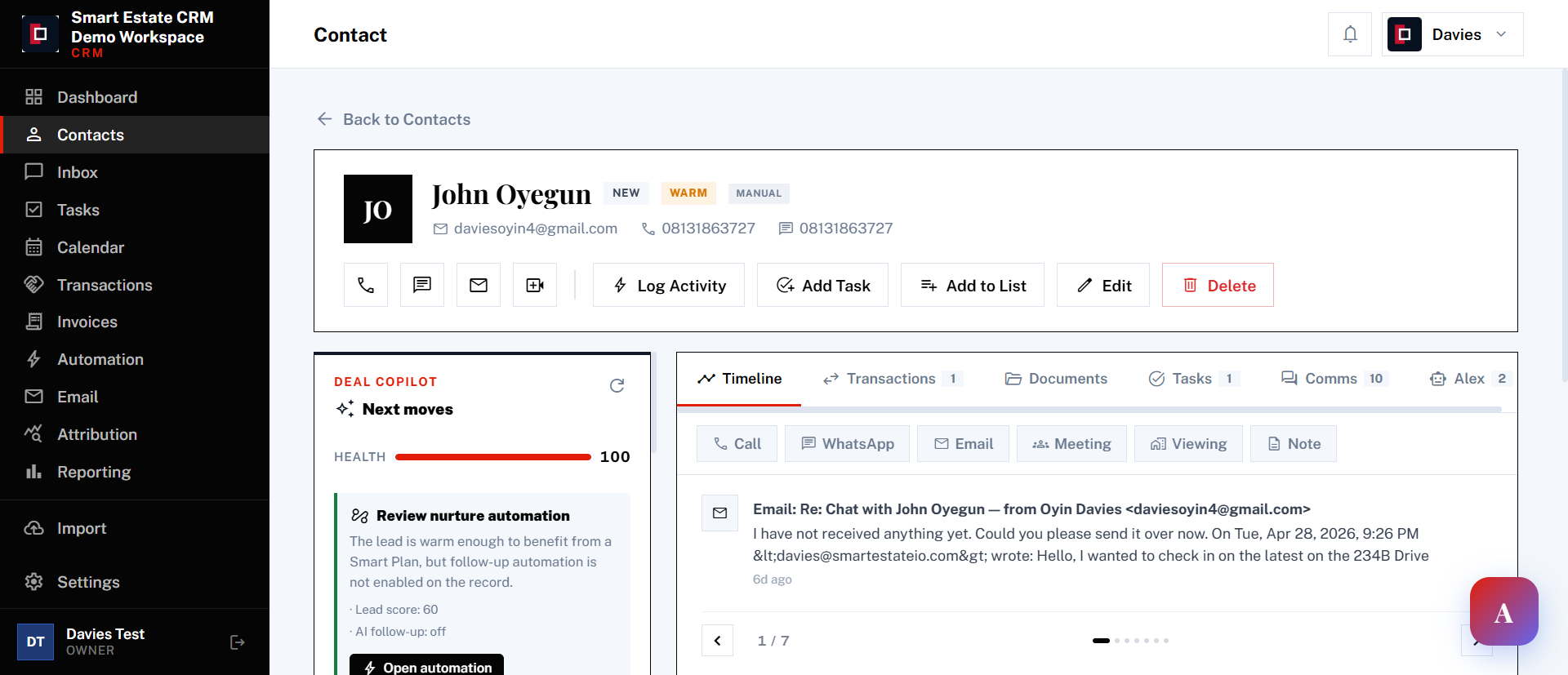Open Contacts in the sidebar
This screenshot has height=675, width=1568.
tap(135, 135)
